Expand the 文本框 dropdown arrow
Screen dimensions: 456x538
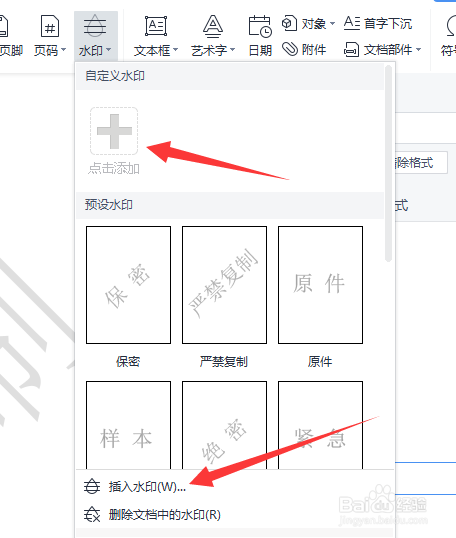(176, 50)
